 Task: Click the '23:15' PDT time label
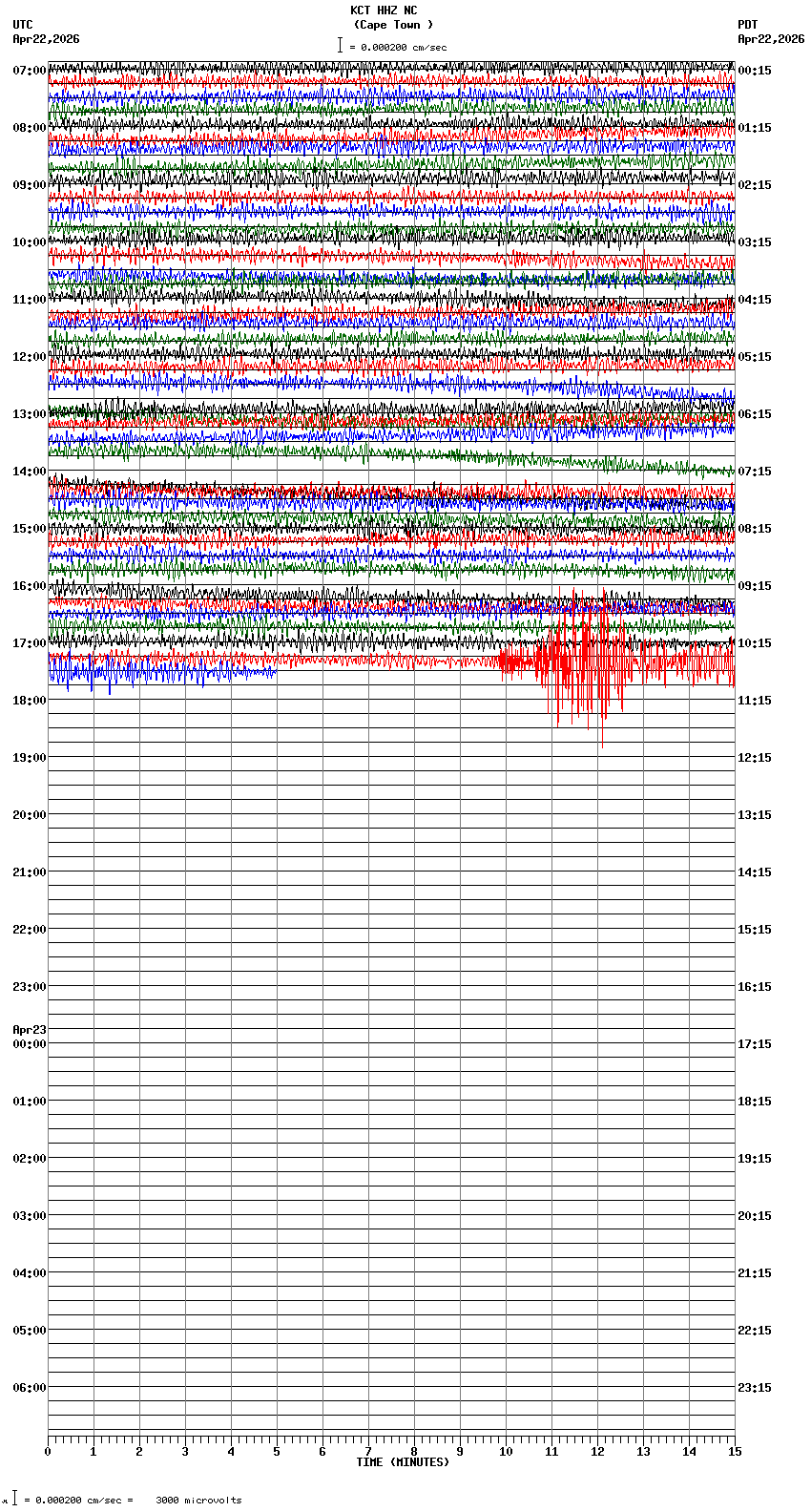755,1388
